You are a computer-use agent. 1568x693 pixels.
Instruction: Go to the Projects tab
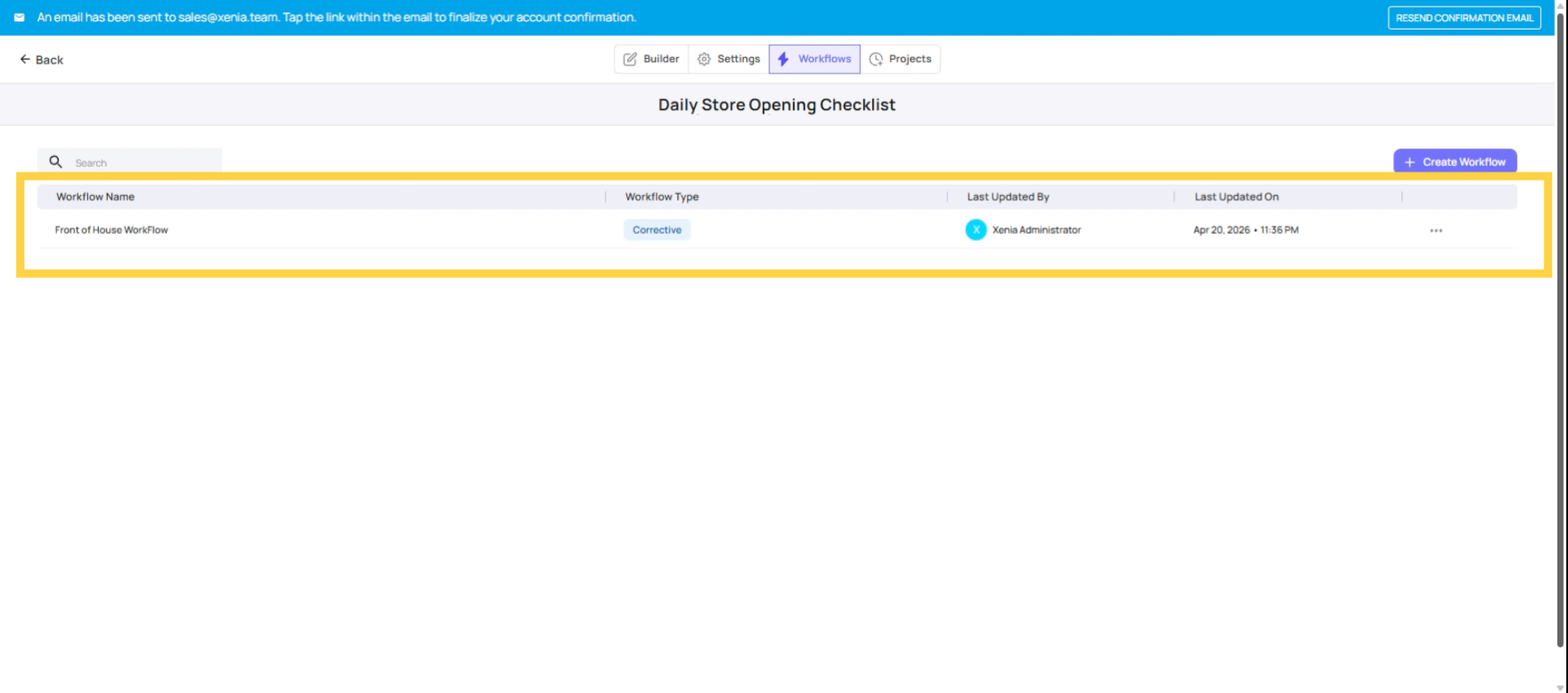tap(900, 59)
